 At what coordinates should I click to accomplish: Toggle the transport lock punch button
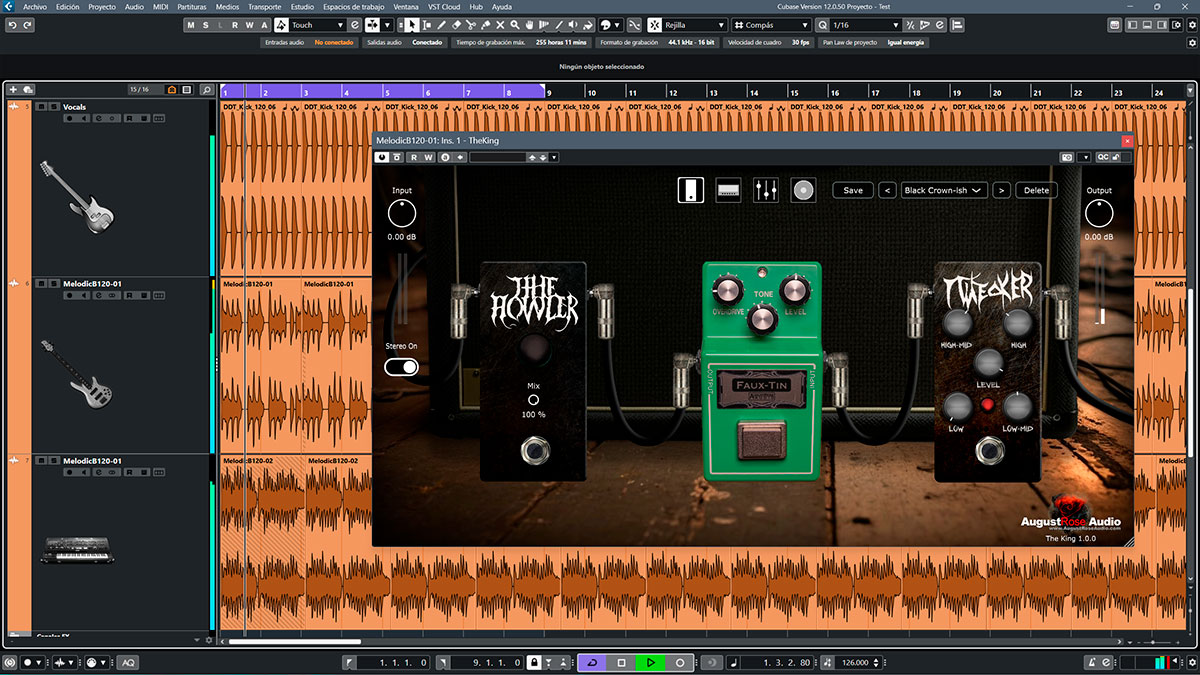pos(535,662)
